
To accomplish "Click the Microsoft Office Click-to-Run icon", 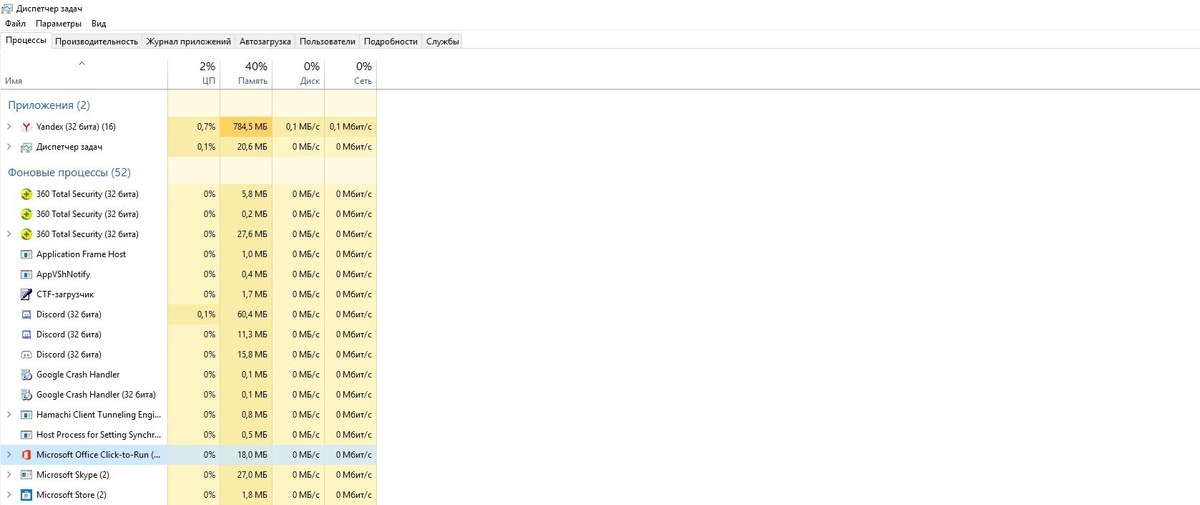I will (x=26, y=454).
